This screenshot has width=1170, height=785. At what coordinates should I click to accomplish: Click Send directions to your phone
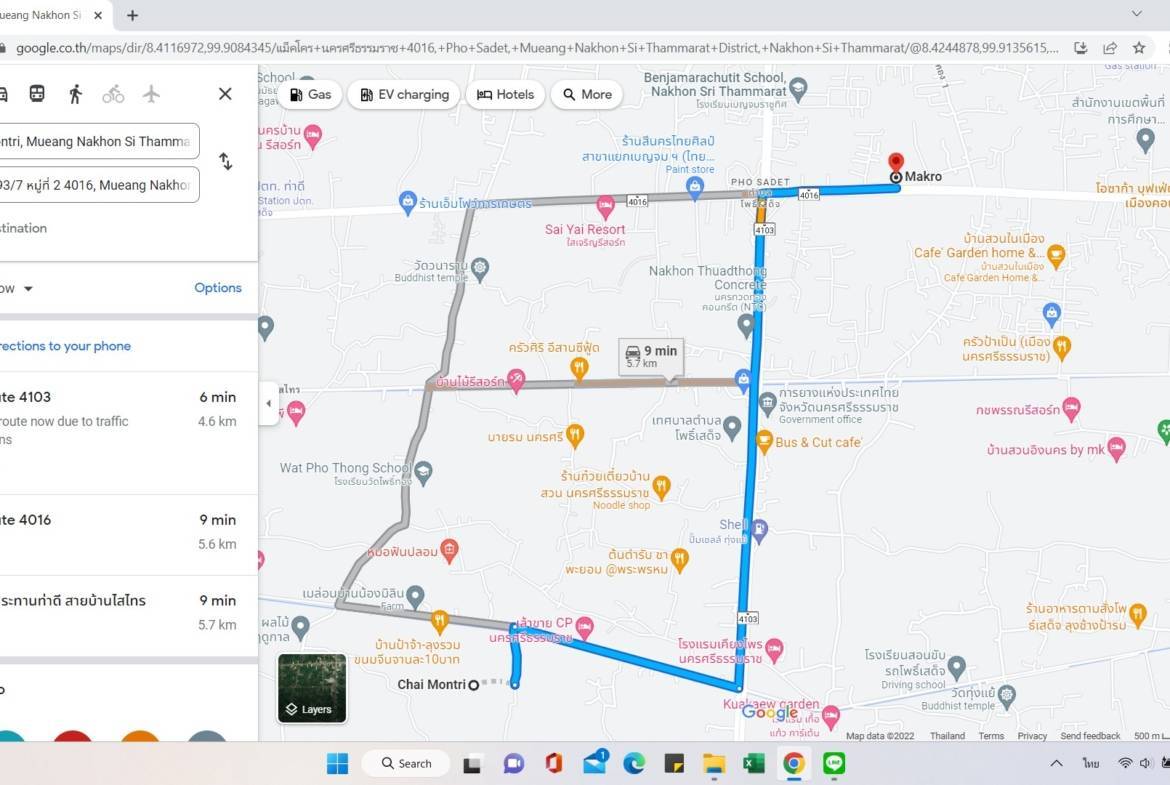66,346
